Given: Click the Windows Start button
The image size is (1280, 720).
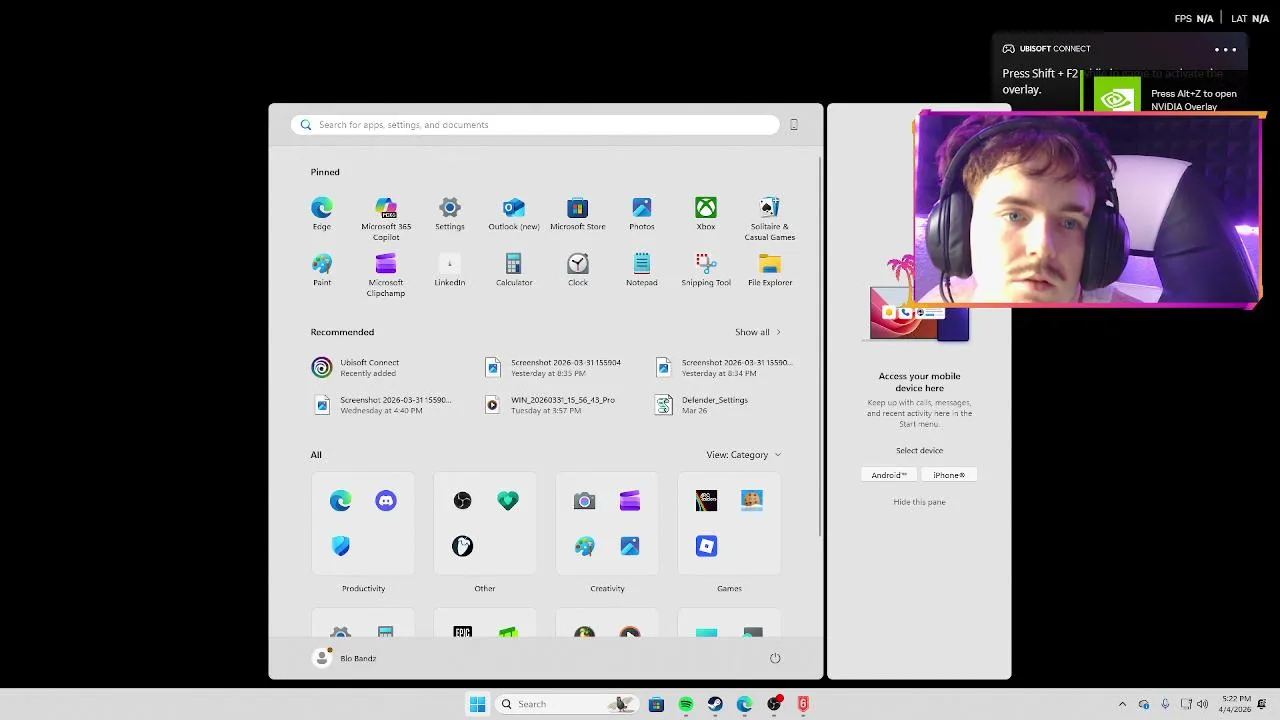Looking at the screenshot, I should tap(477, 704).
